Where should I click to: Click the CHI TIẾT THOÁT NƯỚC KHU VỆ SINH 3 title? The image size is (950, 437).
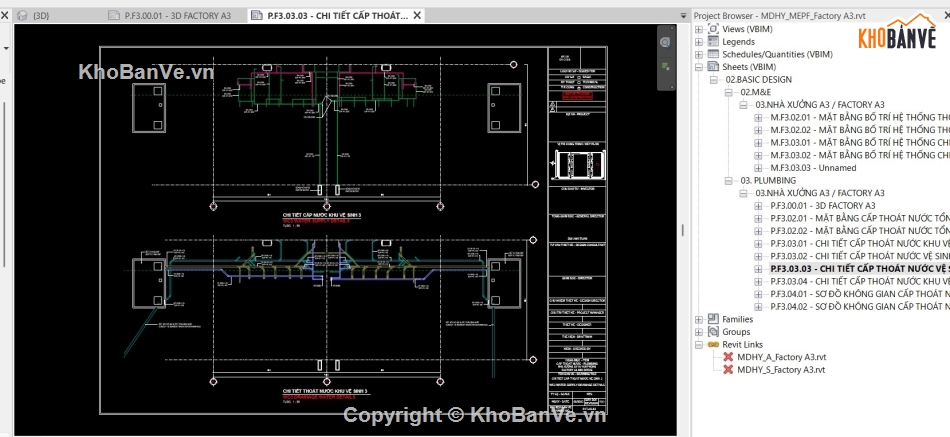pos(325,391)
